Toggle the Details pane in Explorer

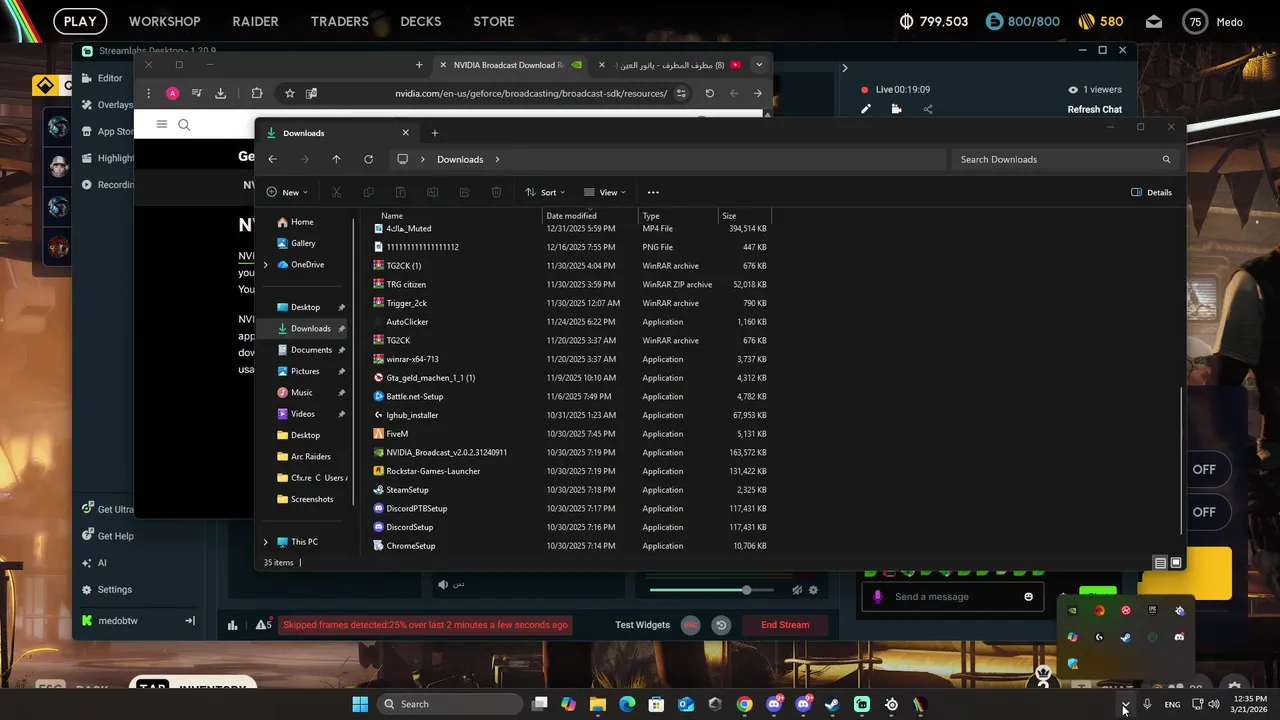pyautogui.click(x=1152, y=192)
